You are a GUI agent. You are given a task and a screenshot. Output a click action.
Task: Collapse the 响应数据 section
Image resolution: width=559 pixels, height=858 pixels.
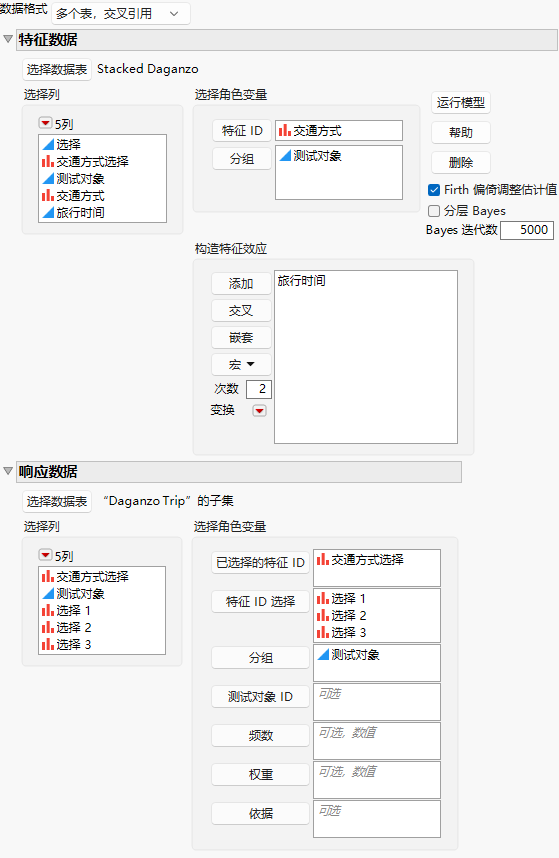point(8,471)
